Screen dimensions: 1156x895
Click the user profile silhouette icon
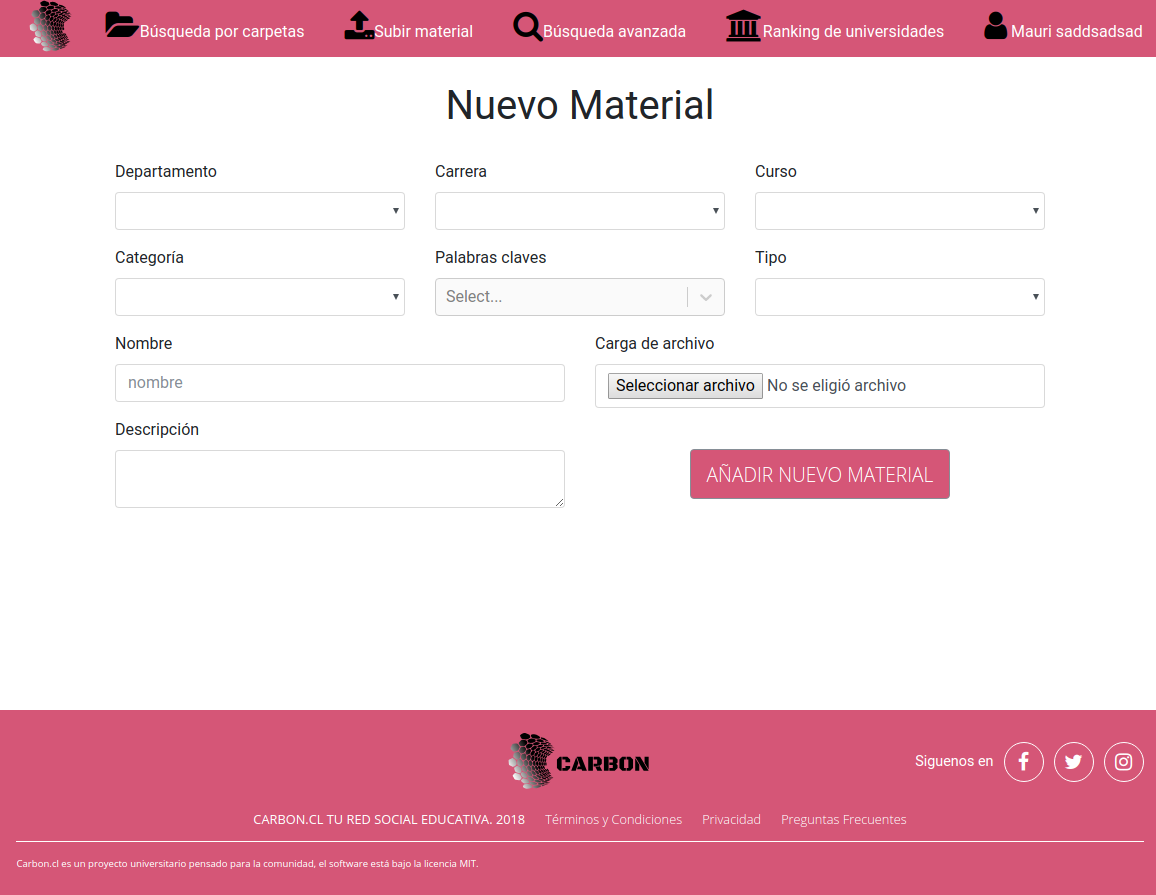995,26
